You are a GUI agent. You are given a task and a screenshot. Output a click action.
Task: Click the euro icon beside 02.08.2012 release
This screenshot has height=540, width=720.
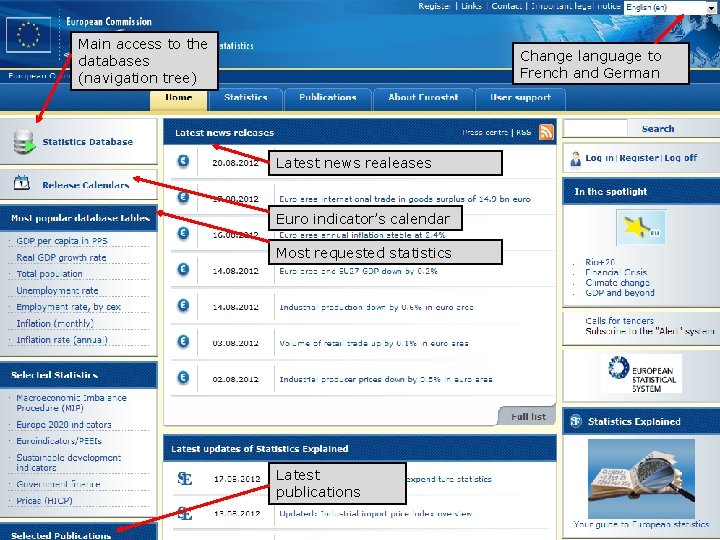pyautogui.click(x=183, y=378)
